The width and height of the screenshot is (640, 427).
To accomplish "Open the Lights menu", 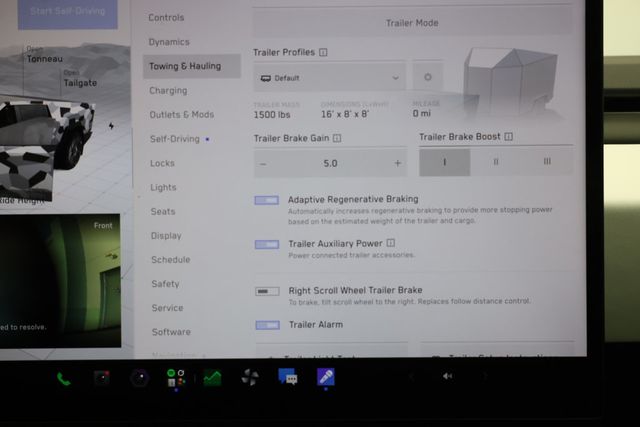I will click(163, 187).
